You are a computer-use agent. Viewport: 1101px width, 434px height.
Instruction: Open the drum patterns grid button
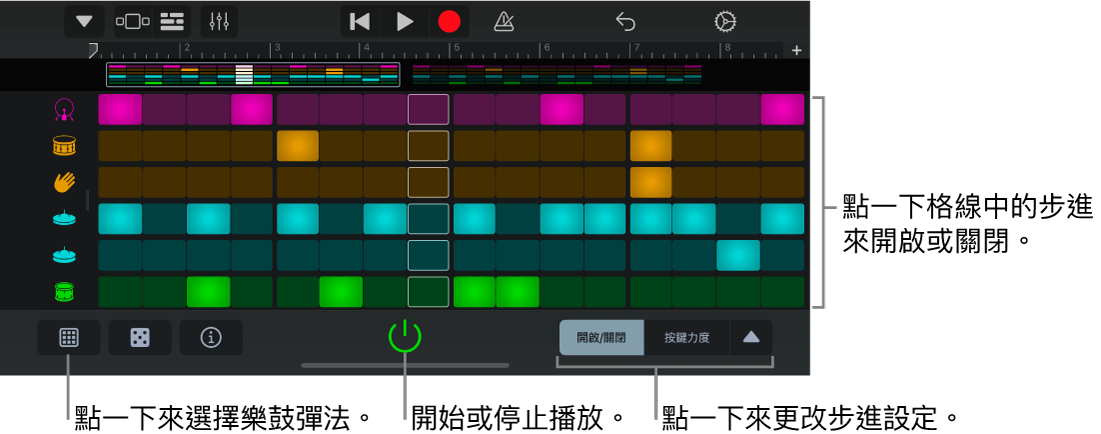click(x=69, y=338)
